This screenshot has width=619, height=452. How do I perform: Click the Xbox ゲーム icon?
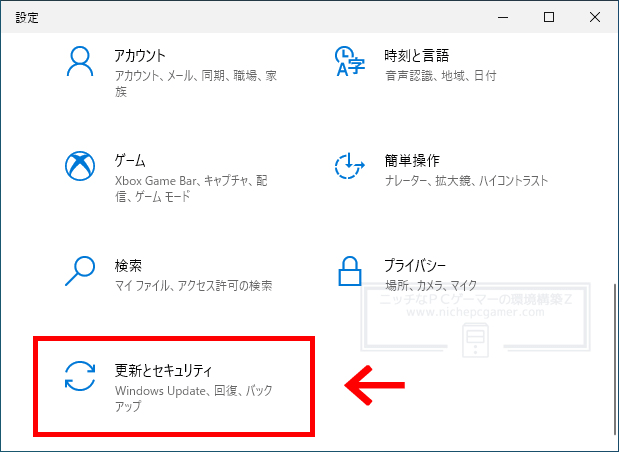point(80,166)
